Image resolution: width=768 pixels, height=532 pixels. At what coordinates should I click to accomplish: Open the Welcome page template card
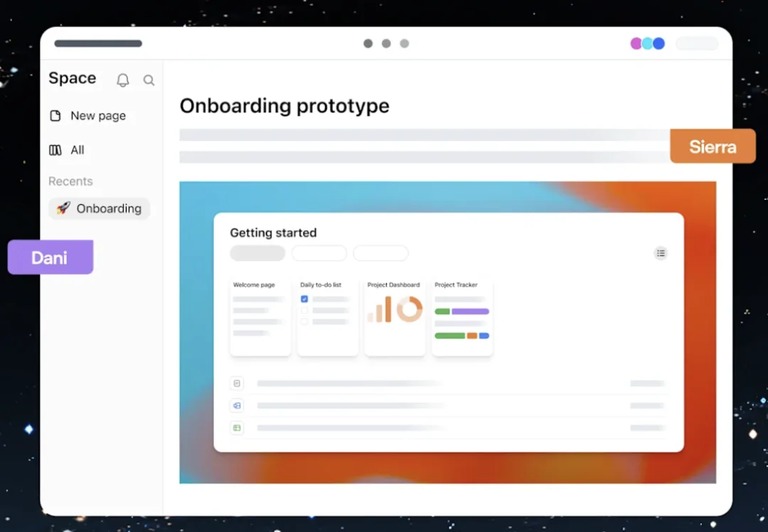click(261, 317)
